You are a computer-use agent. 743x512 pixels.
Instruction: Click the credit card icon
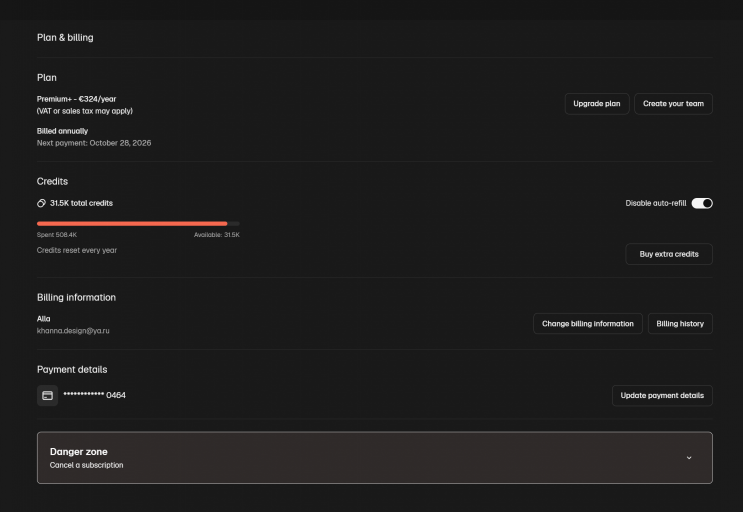pyautogui.click(x=47, y=395)
